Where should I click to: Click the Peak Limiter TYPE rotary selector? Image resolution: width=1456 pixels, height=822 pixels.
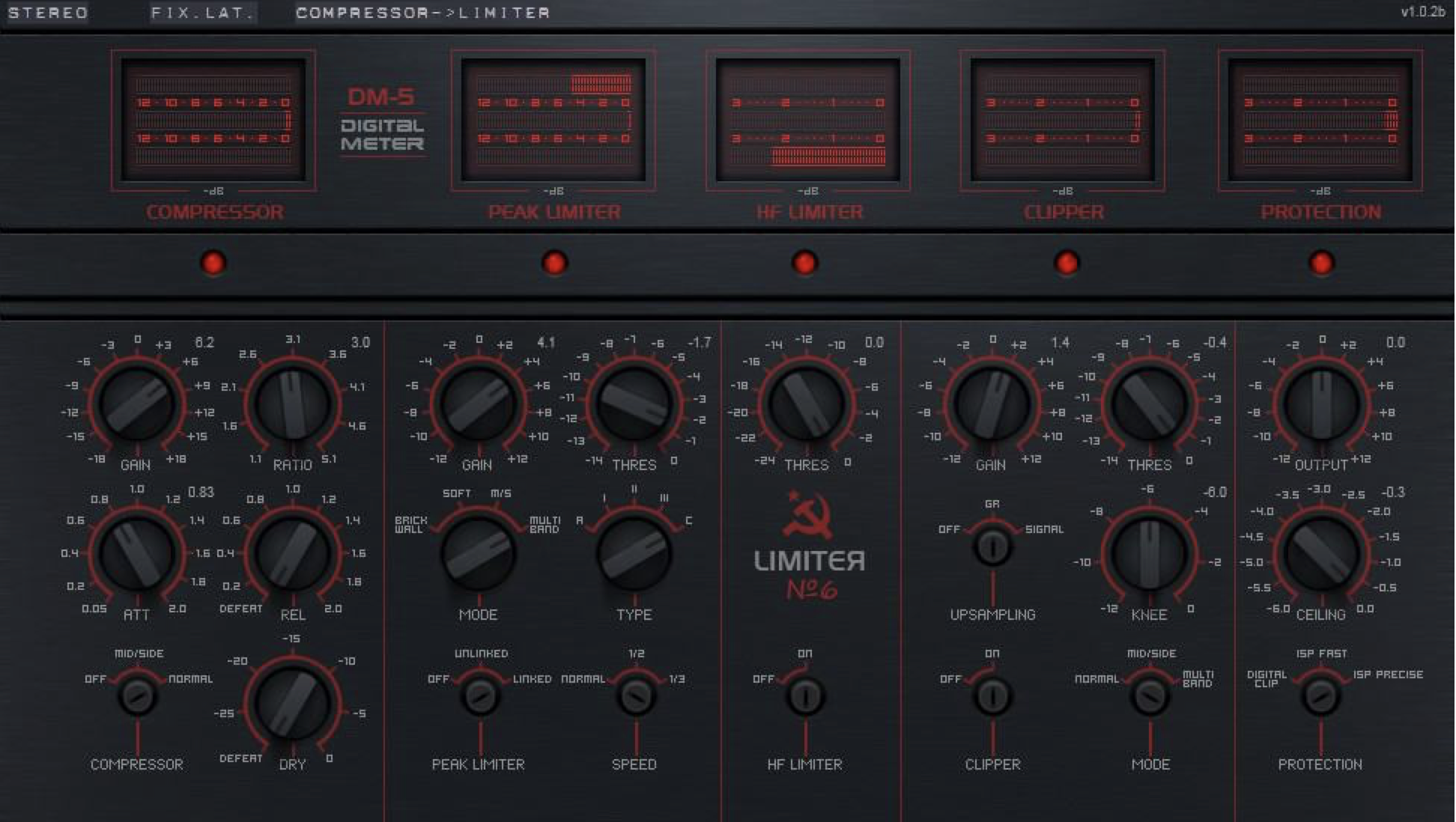pos(634,554)
